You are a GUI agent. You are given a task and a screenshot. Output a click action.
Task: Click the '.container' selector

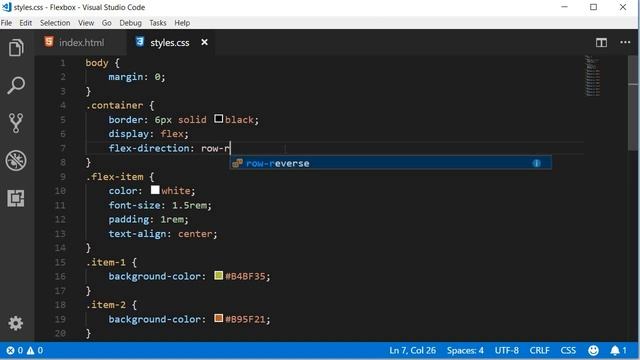[114, 105]
